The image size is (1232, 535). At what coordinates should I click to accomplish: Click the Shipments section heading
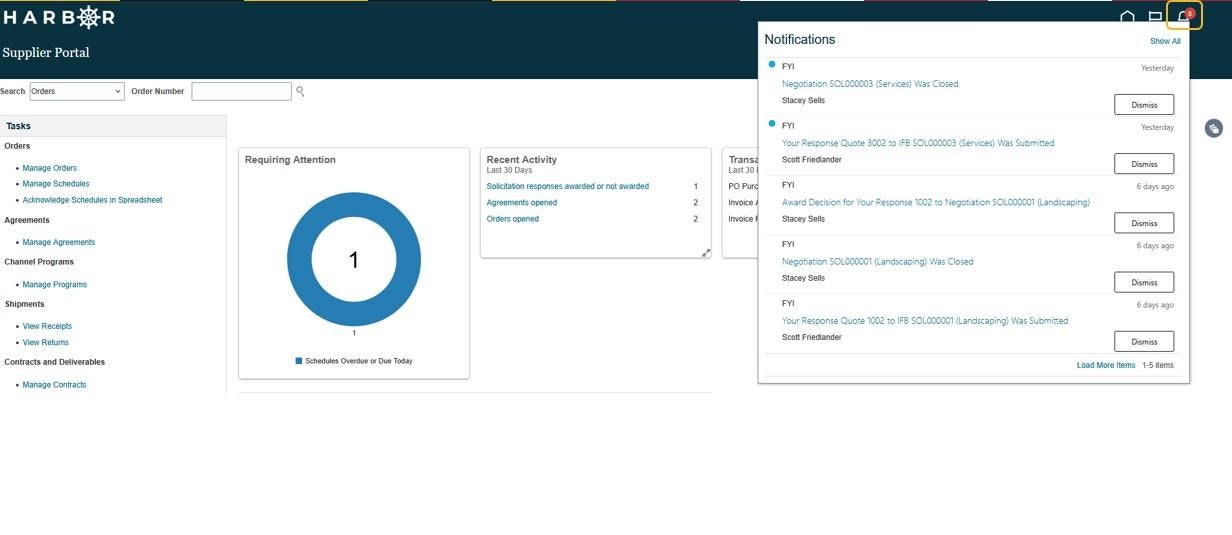25,304
